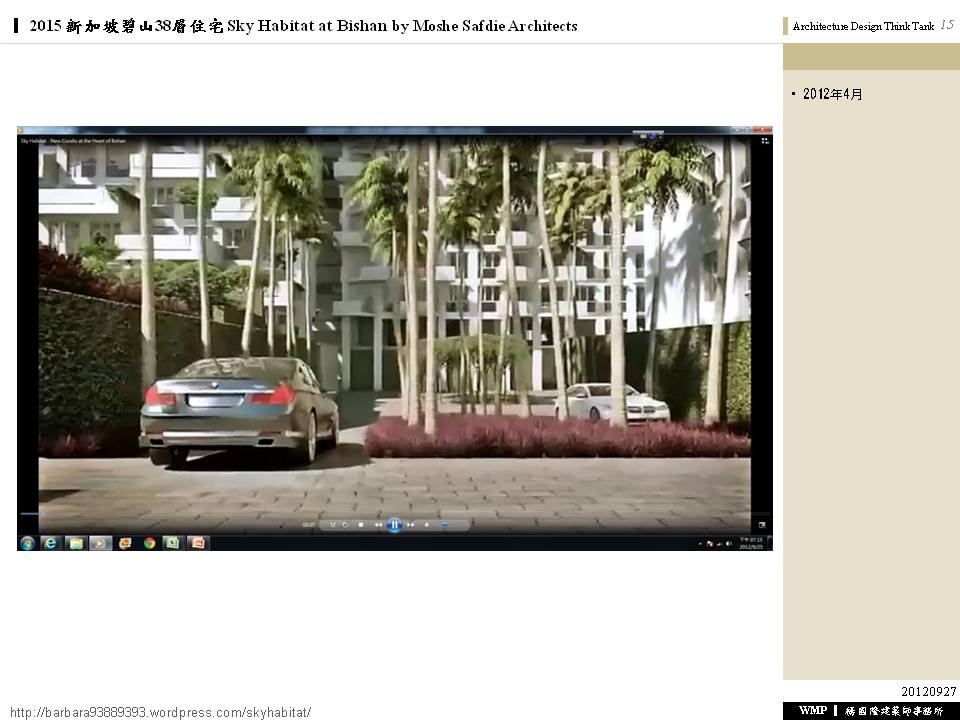Toggle shuffle mode in the media player

pyautogui.click(x=334, y=524)
